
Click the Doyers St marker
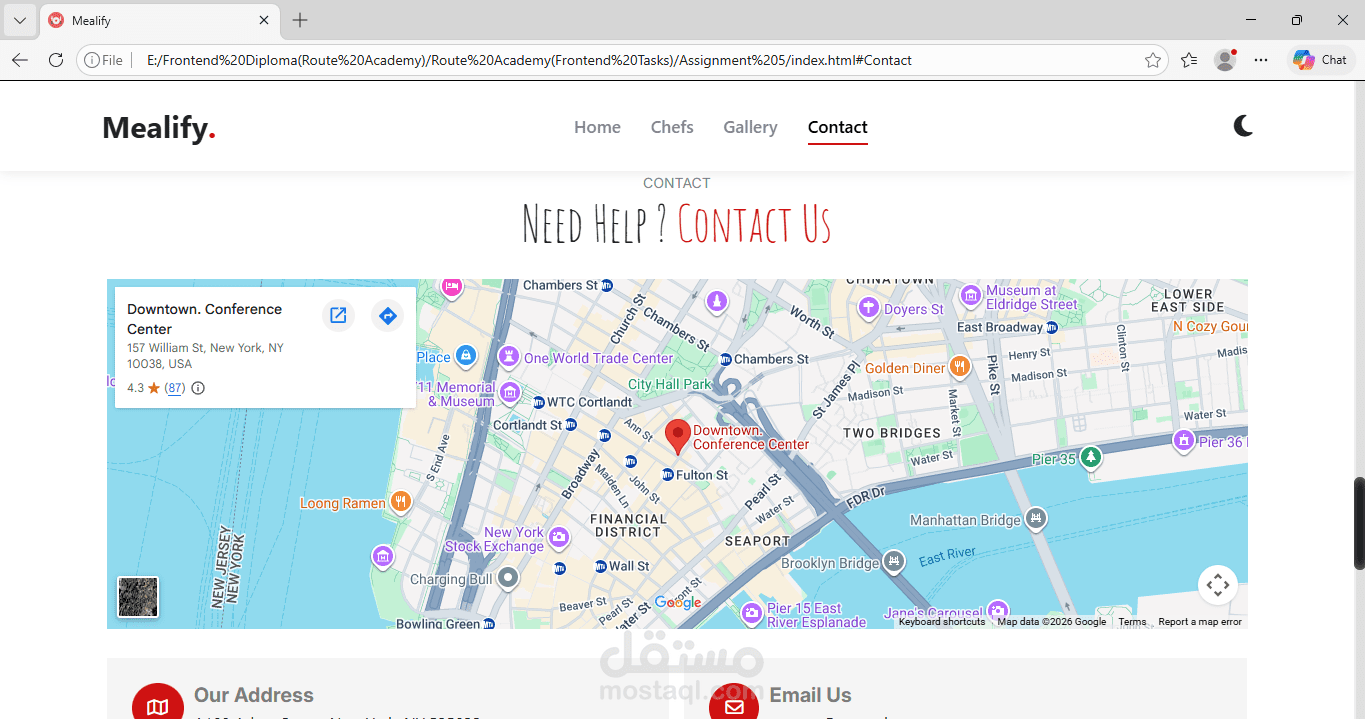868,308
